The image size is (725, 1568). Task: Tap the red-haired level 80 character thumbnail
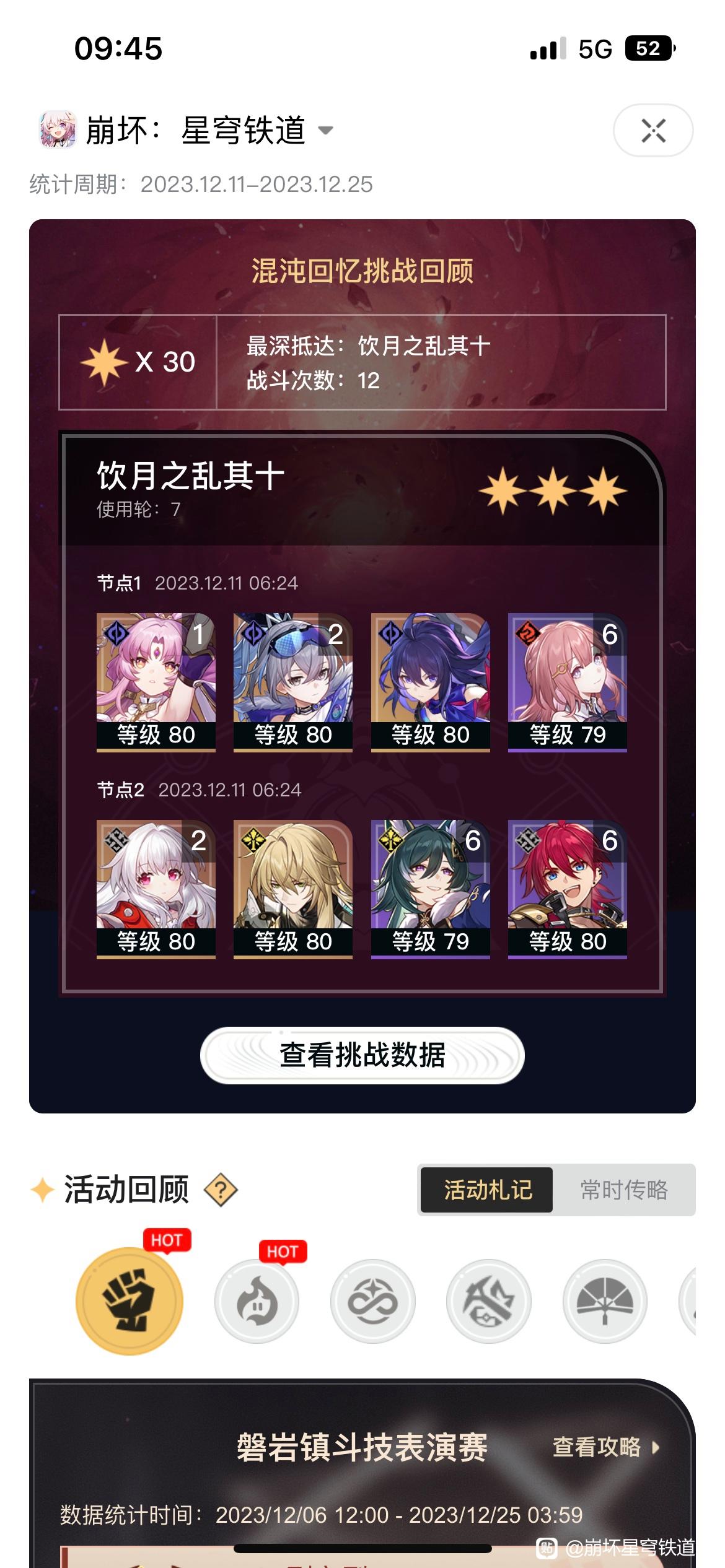(568, 889)
